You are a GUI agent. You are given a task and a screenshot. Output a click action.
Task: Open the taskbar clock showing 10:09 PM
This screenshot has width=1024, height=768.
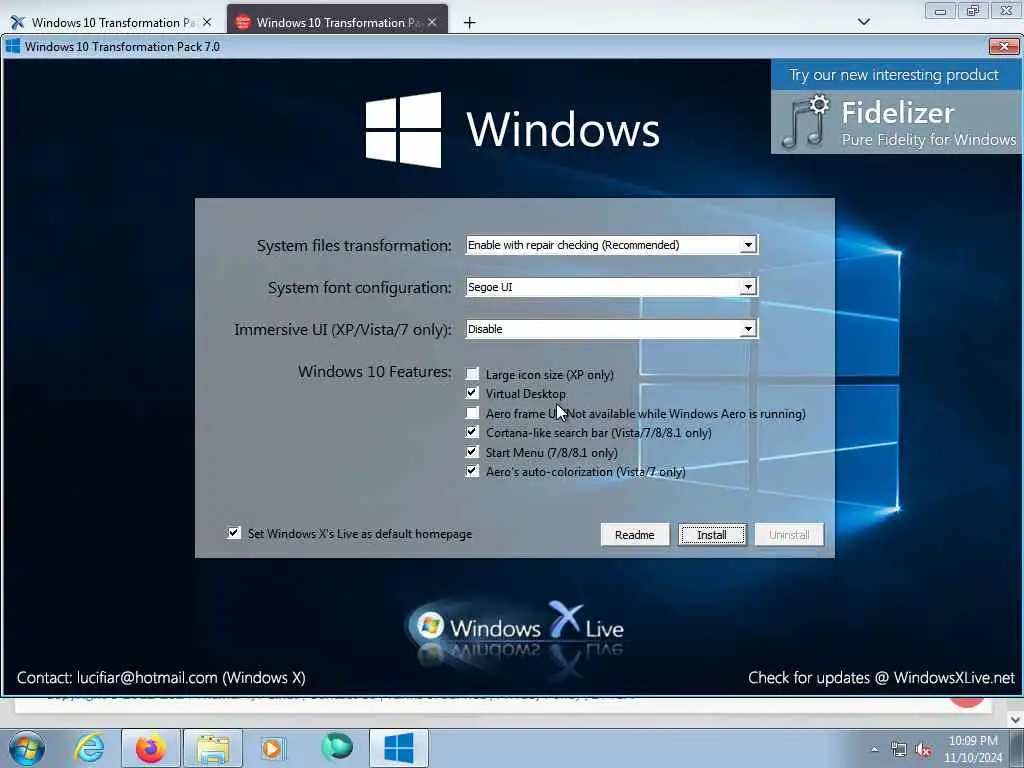click(973, 749)
